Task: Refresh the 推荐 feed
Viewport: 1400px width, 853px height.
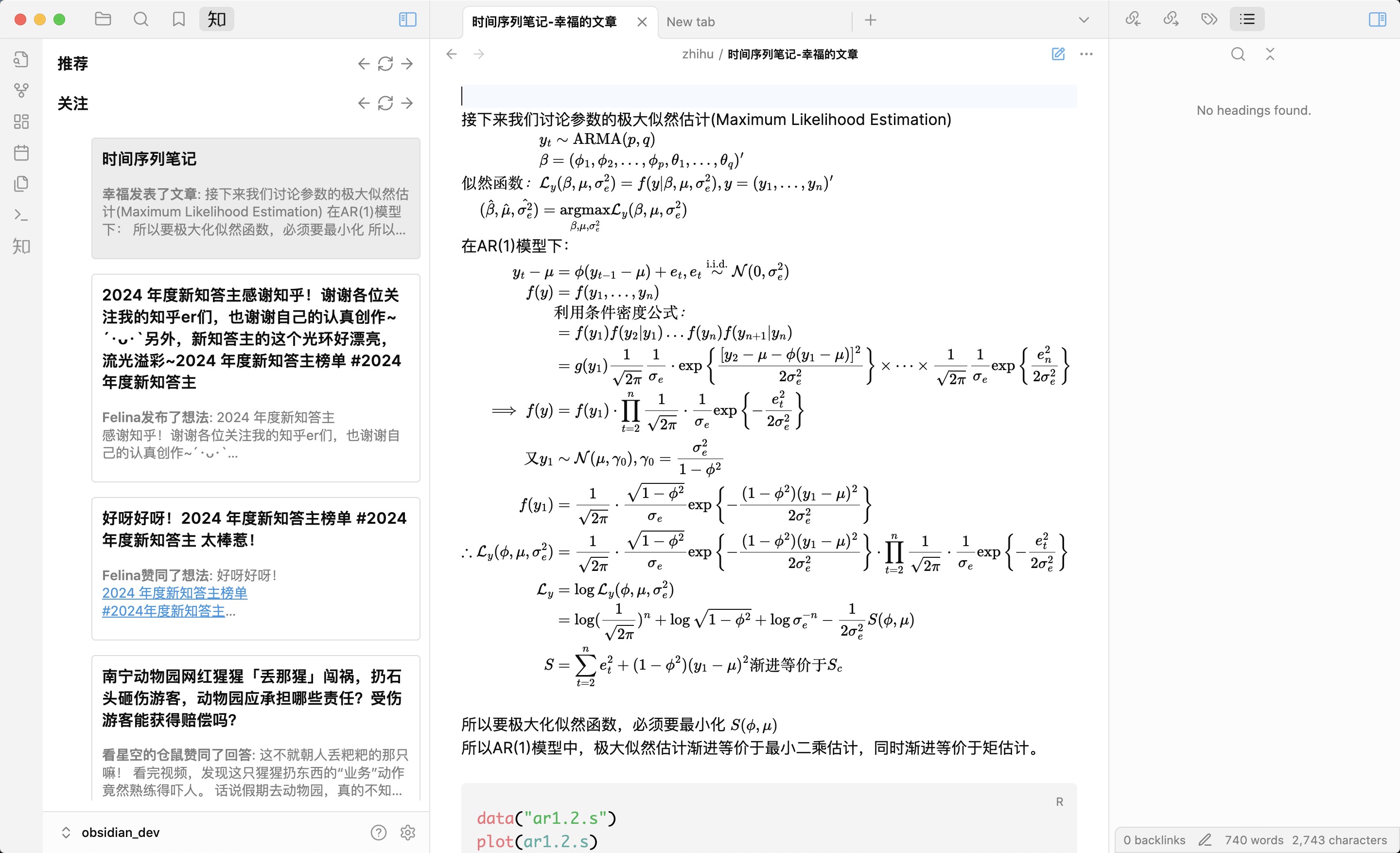Action: [x=385, y=64]
